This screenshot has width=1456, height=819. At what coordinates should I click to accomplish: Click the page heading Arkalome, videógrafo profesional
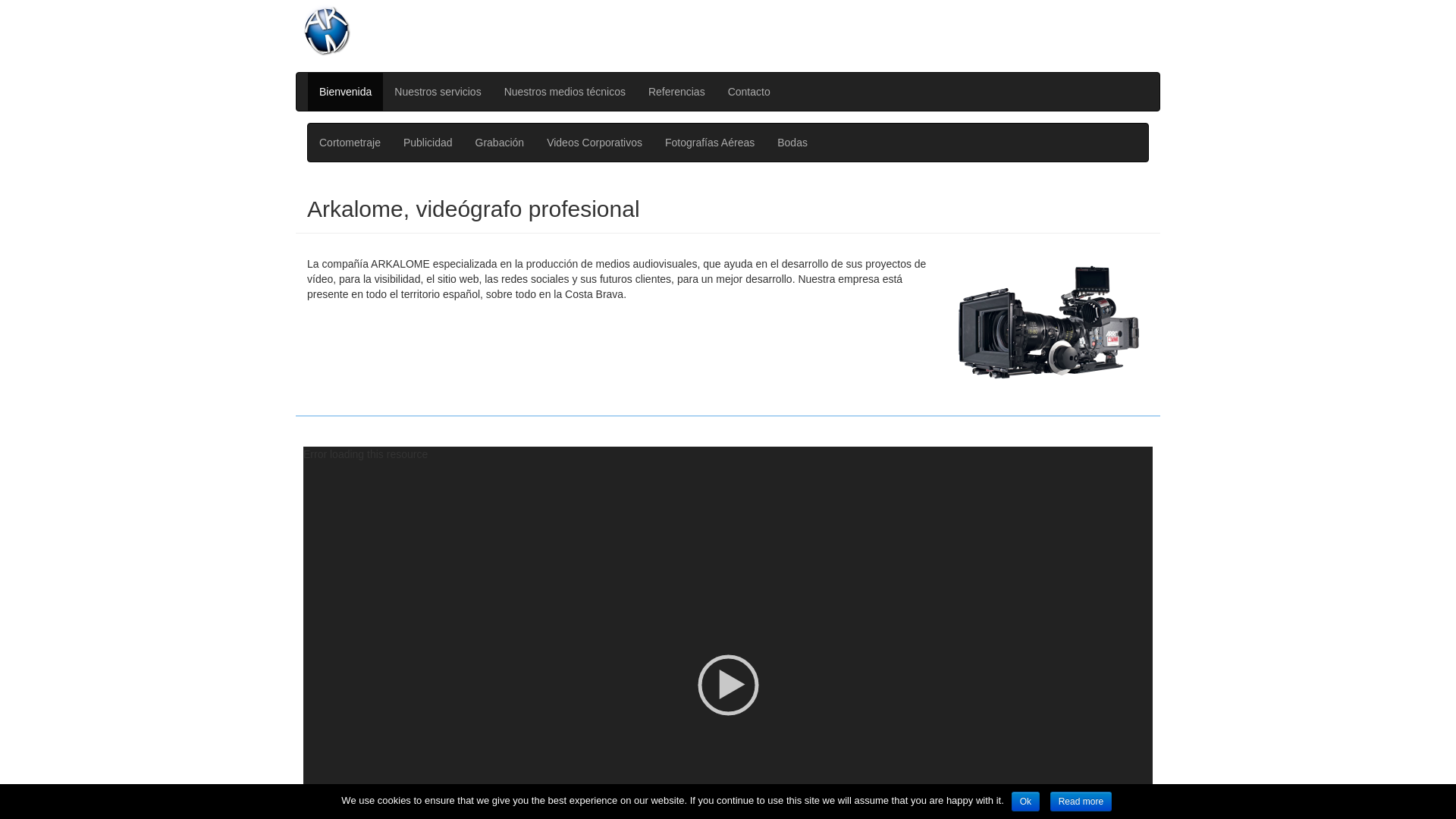tap(473, 209)
